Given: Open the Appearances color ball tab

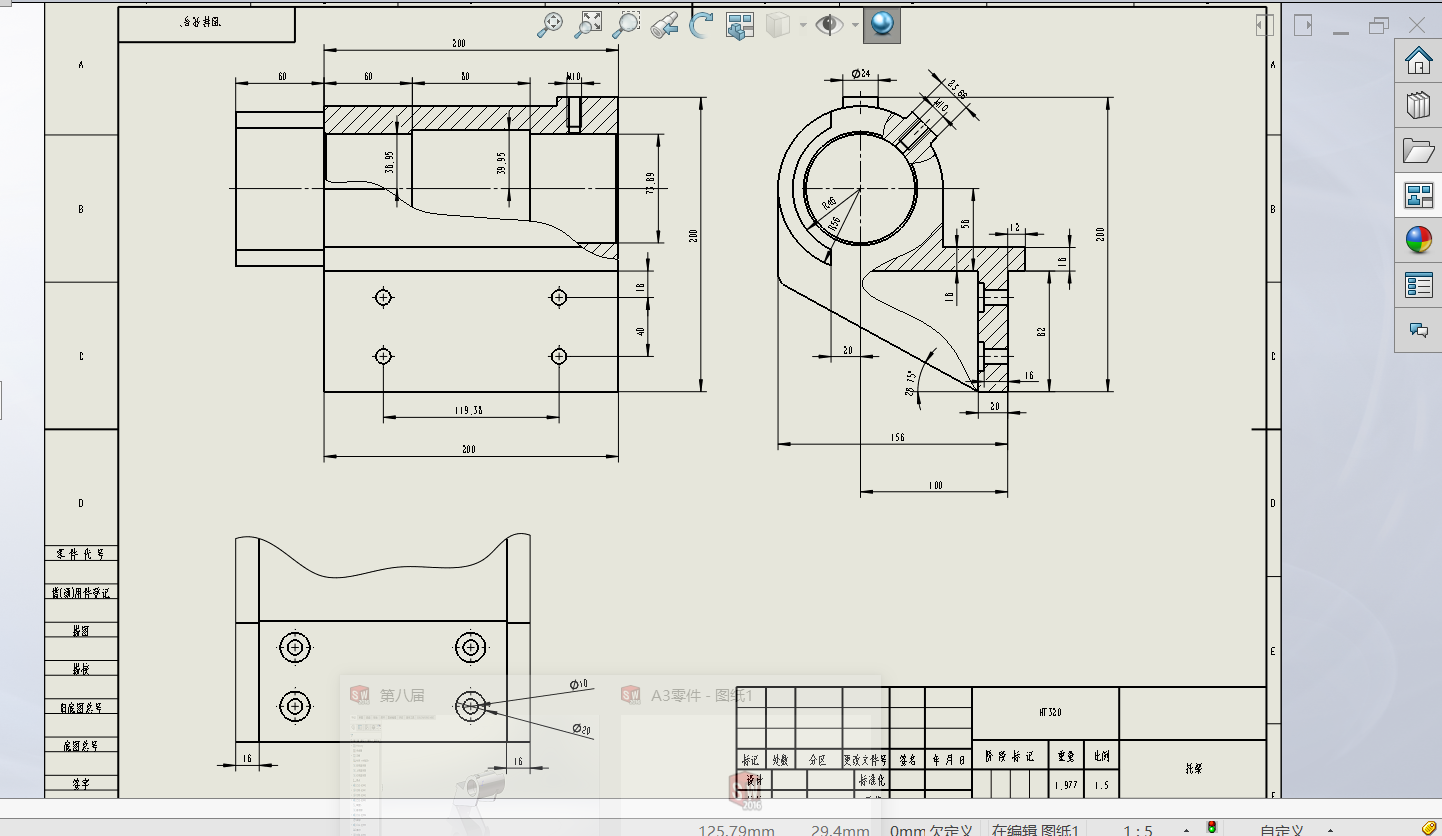Looking at the screenshot, I should tap(1418, 240).
